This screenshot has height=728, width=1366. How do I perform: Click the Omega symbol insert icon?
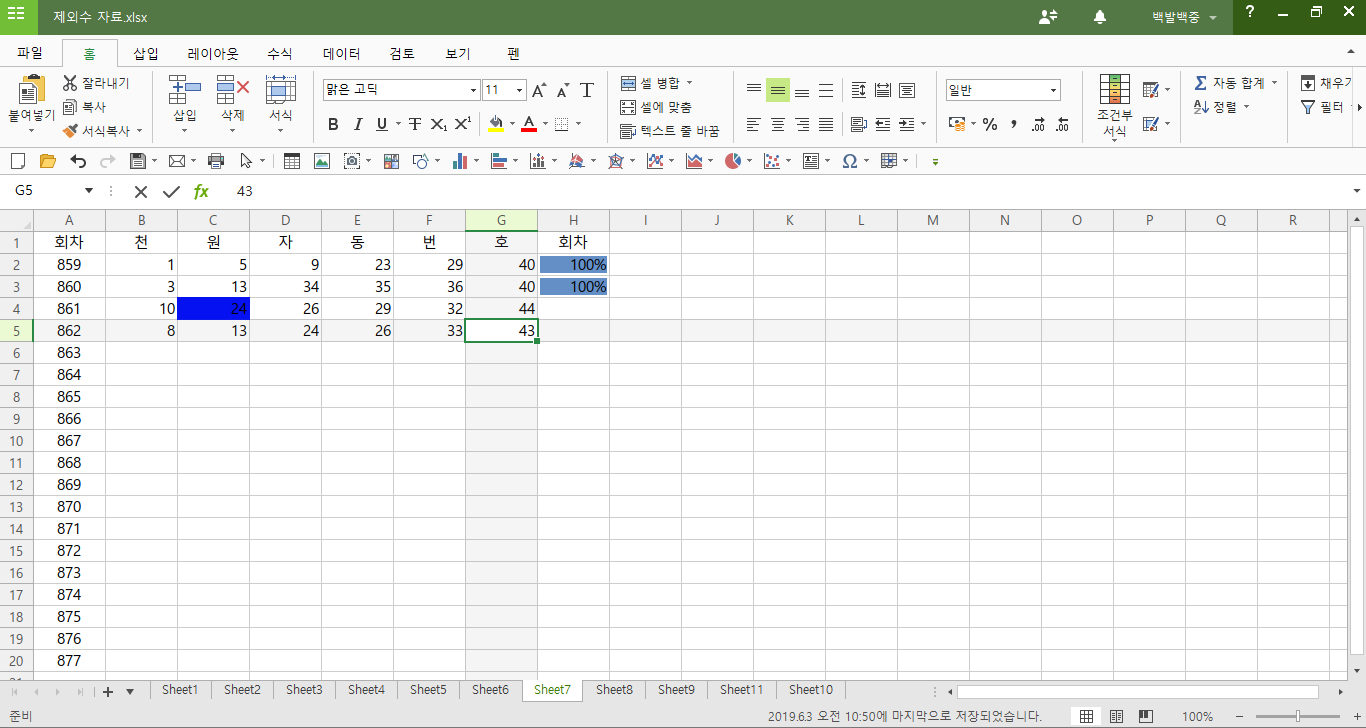tap(849, 161)
